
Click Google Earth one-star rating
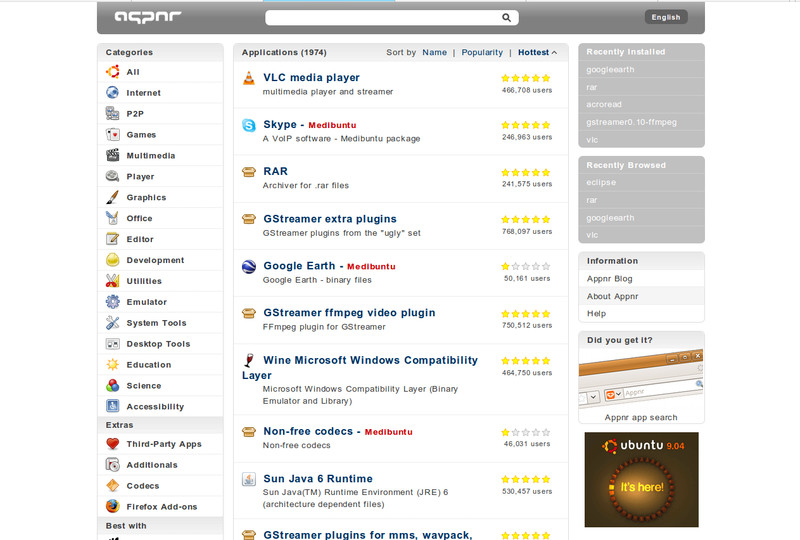click(526, 266)
